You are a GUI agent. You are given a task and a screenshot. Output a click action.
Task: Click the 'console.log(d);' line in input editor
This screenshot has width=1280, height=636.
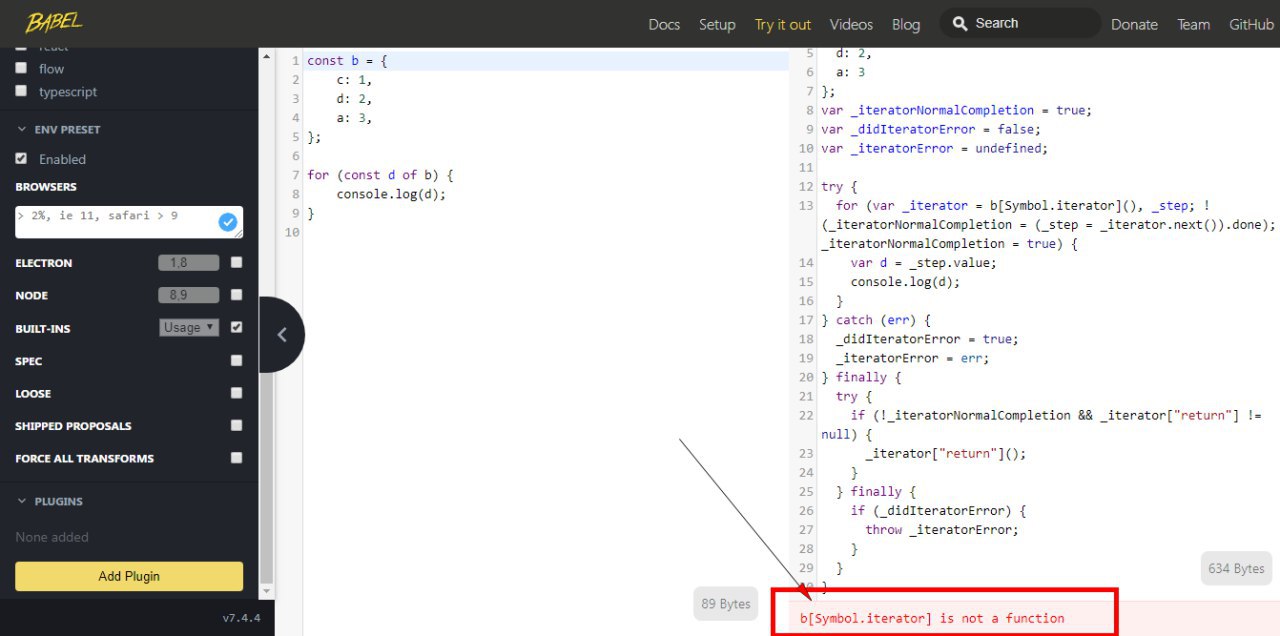click(x=391, y=194)
